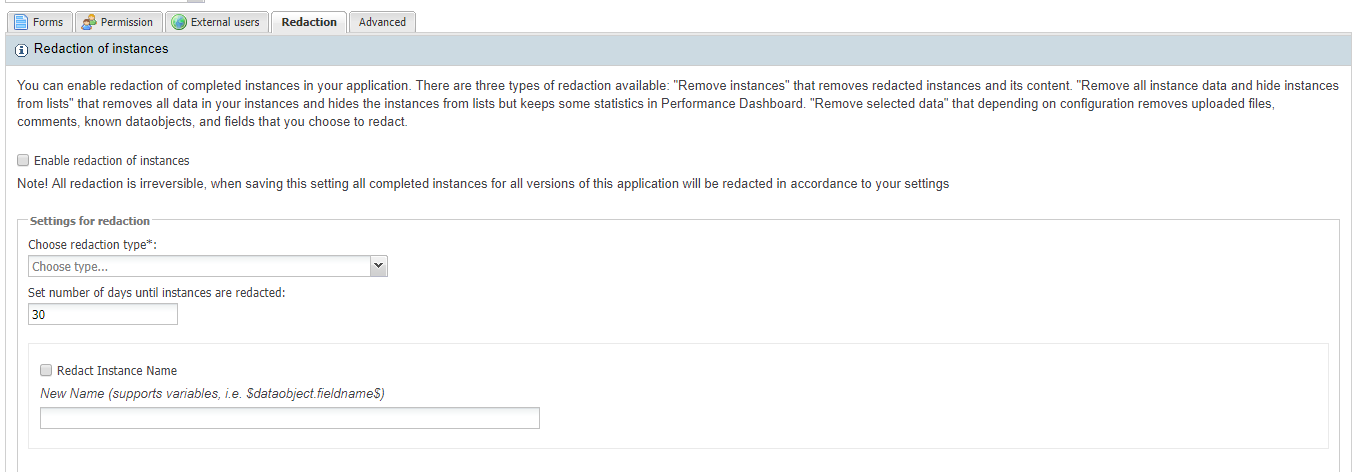
Task: Switch to the Advanced tab
Action: point(382,22)
